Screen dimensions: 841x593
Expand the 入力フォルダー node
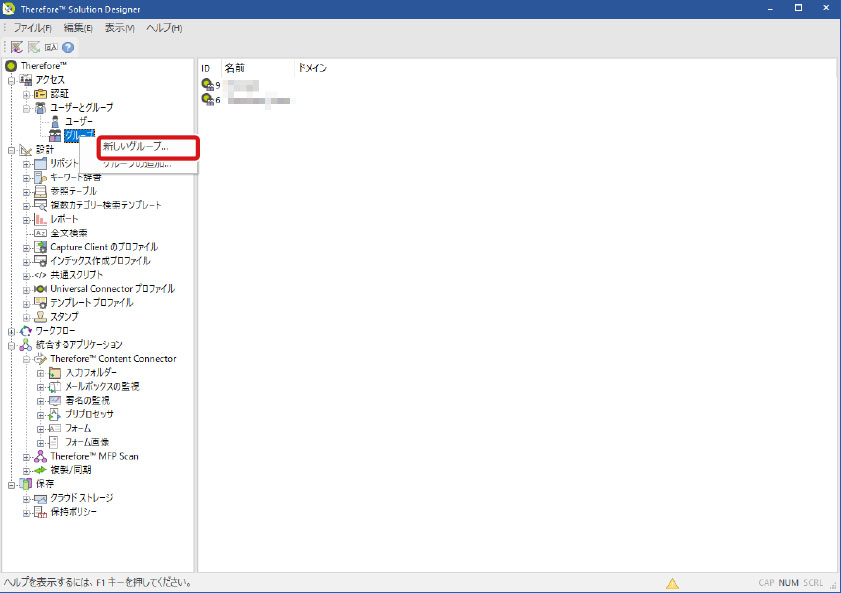pyautogui.click(x=41, y=373)
